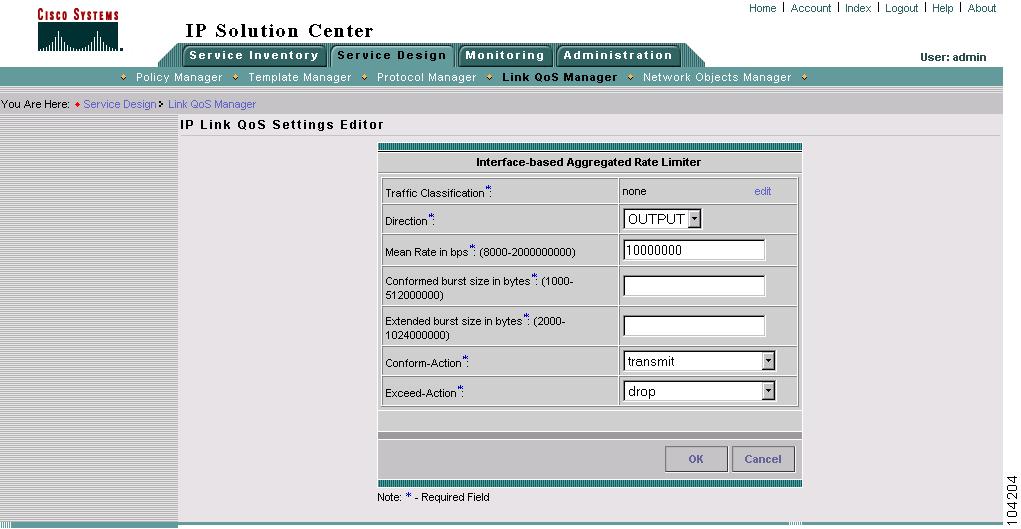Screen dimensions: 1021x529
Task: Open the Administration tab
Action: click(x=617, y=55)
